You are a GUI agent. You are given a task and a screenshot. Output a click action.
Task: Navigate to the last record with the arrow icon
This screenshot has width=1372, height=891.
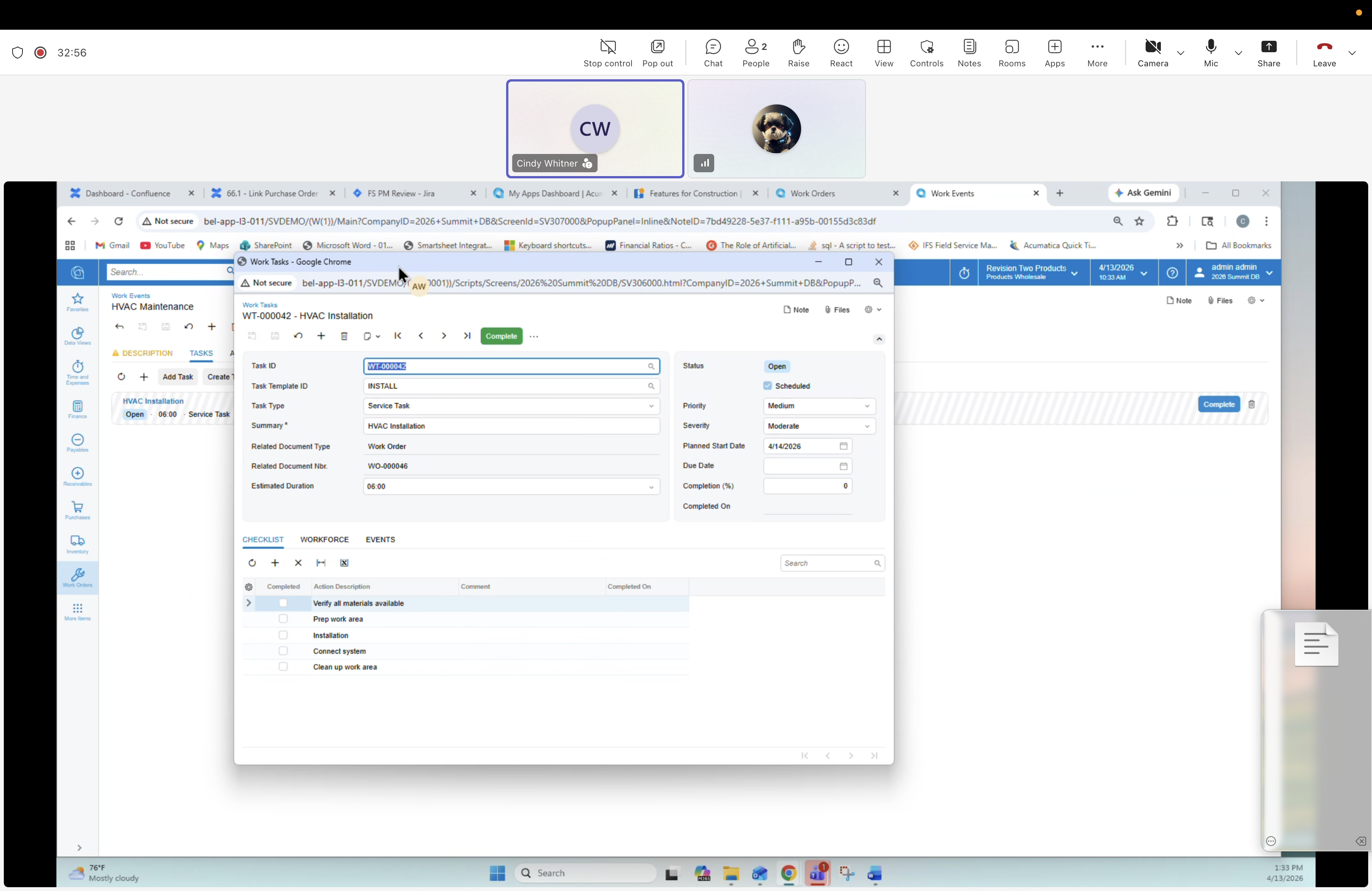467,336
